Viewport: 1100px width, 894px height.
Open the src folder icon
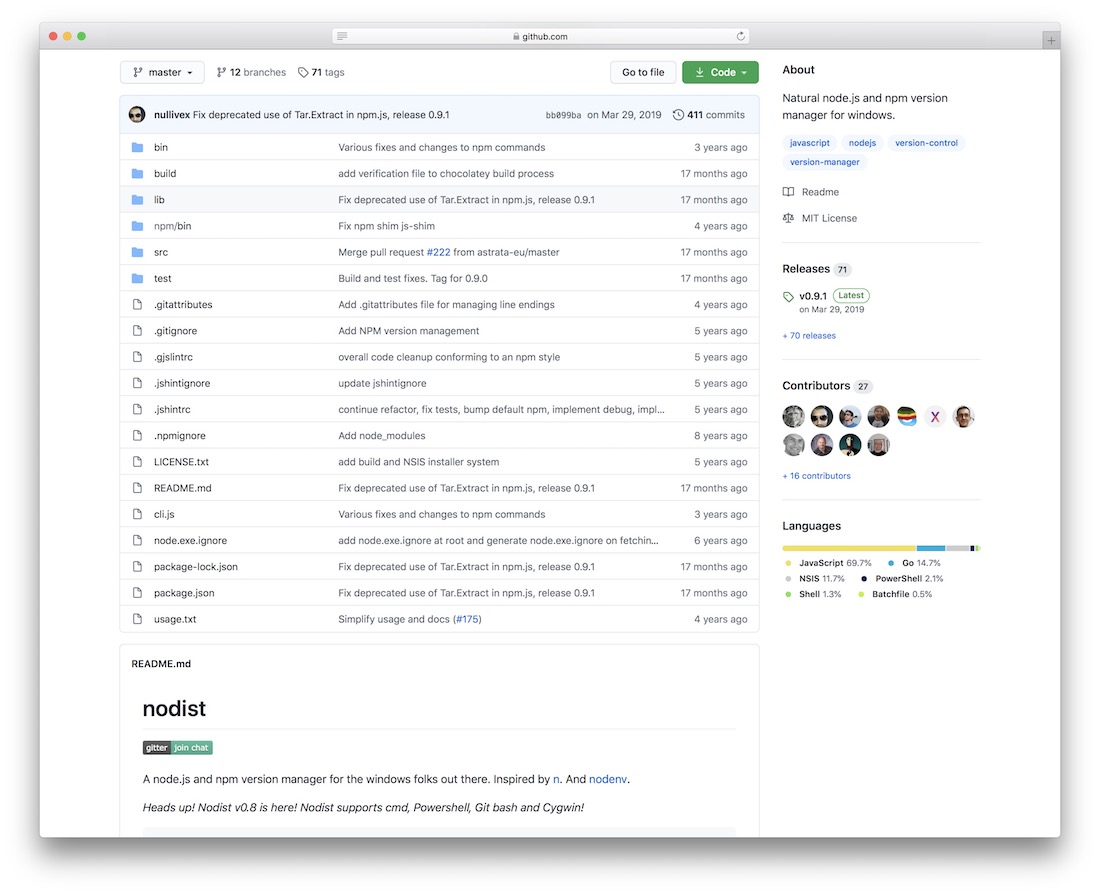[138, 252]
